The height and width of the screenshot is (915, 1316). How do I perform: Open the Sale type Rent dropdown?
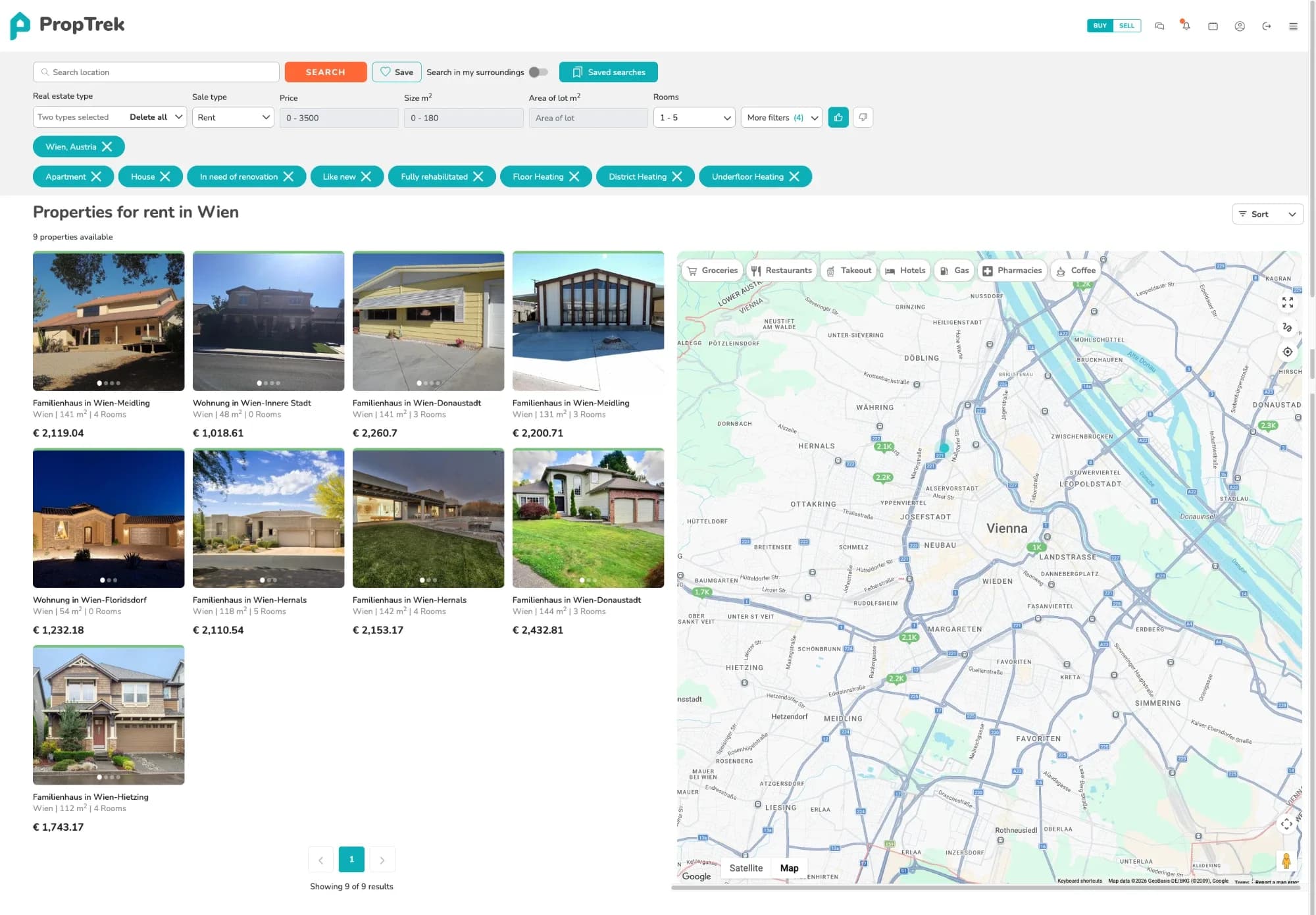pyautogui.click(x=233, y=117)
